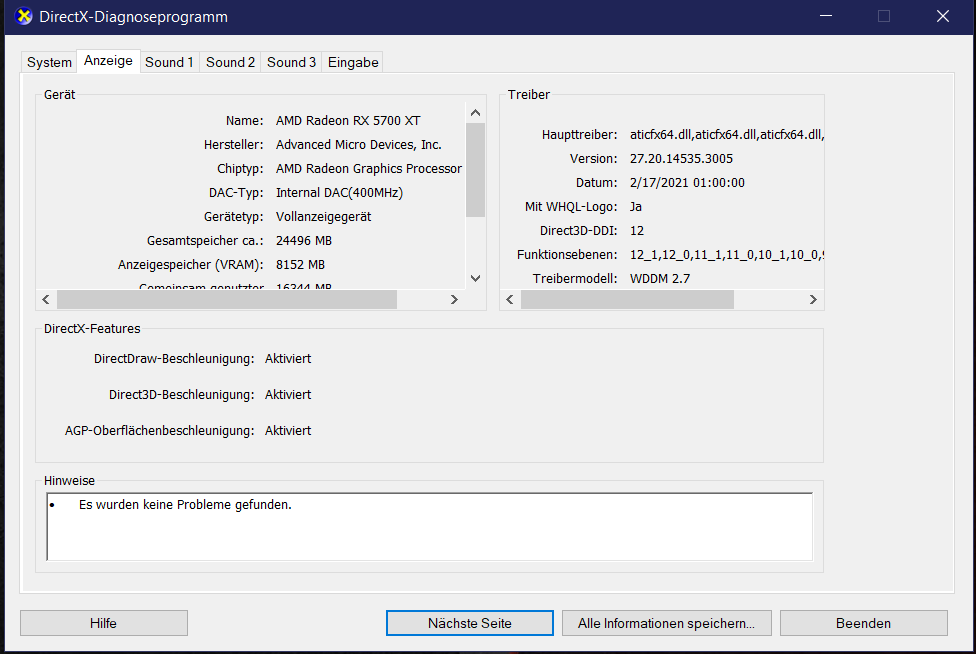
Task: Click the value Internal DAC(400MHz)
Action: click(339, 193)
